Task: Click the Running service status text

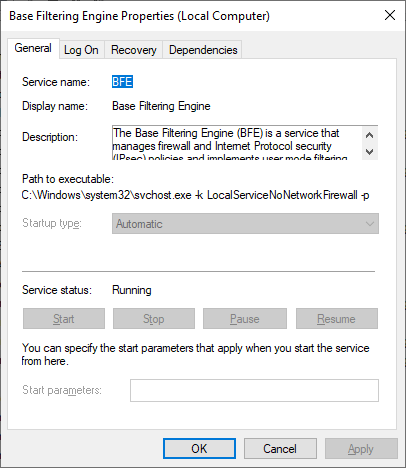Action: coord(132,290)
